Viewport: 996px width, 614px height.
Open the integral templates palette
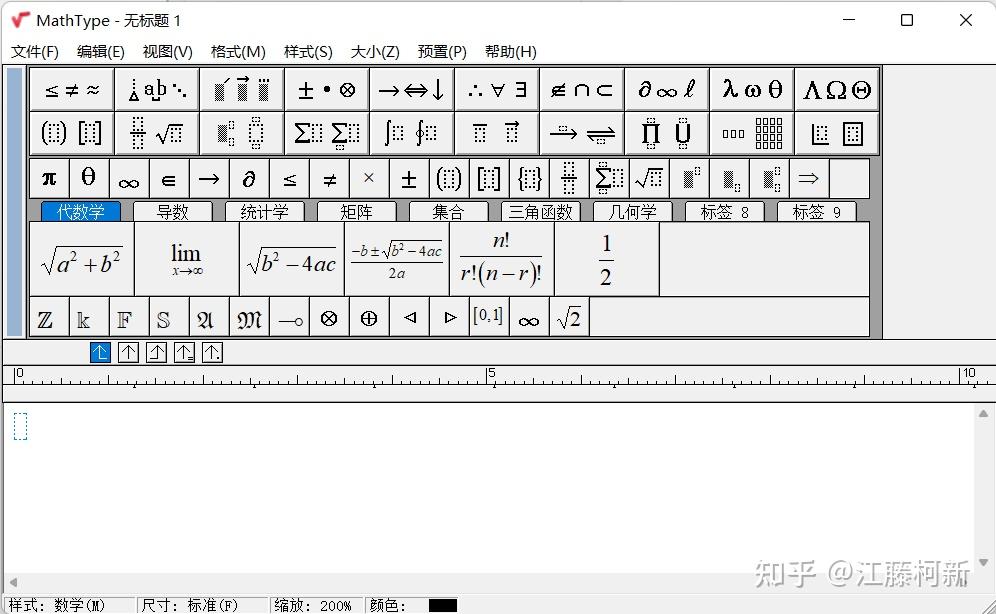pos(412,133)
